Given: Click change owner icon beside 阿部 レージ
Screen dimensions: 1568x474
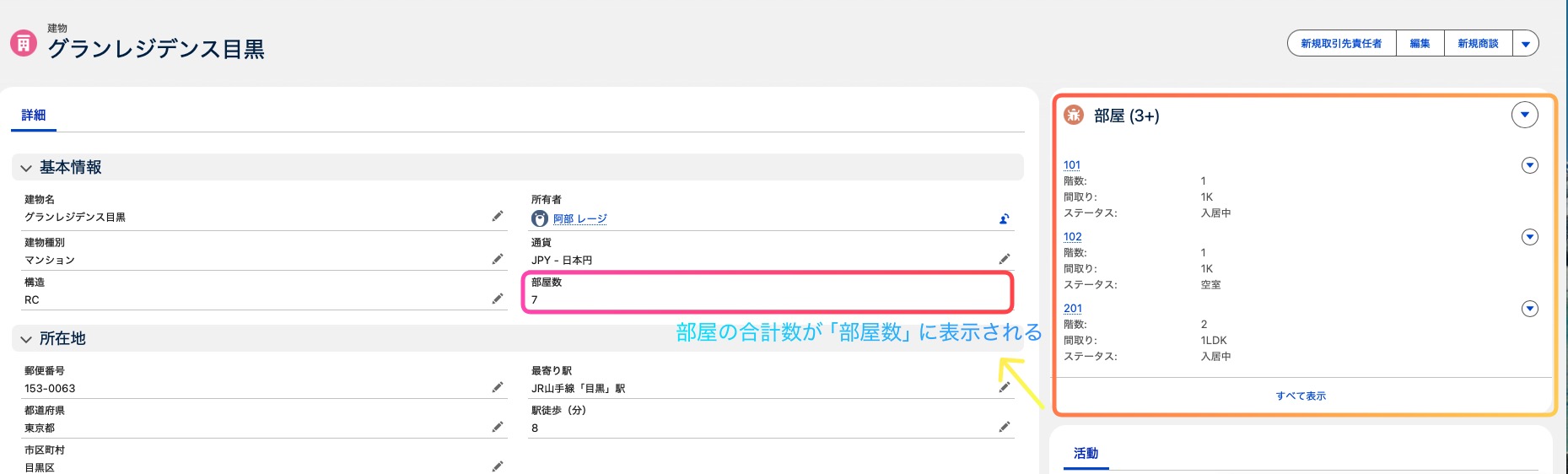Looking at the screenshot, I should point(1005,218).
